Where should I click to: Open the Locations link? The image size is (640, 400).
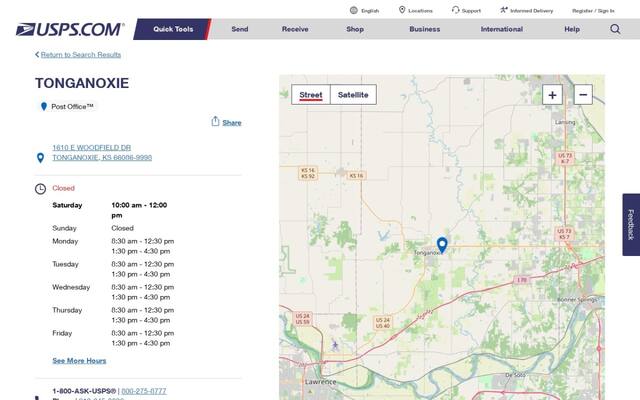[420, 11]
